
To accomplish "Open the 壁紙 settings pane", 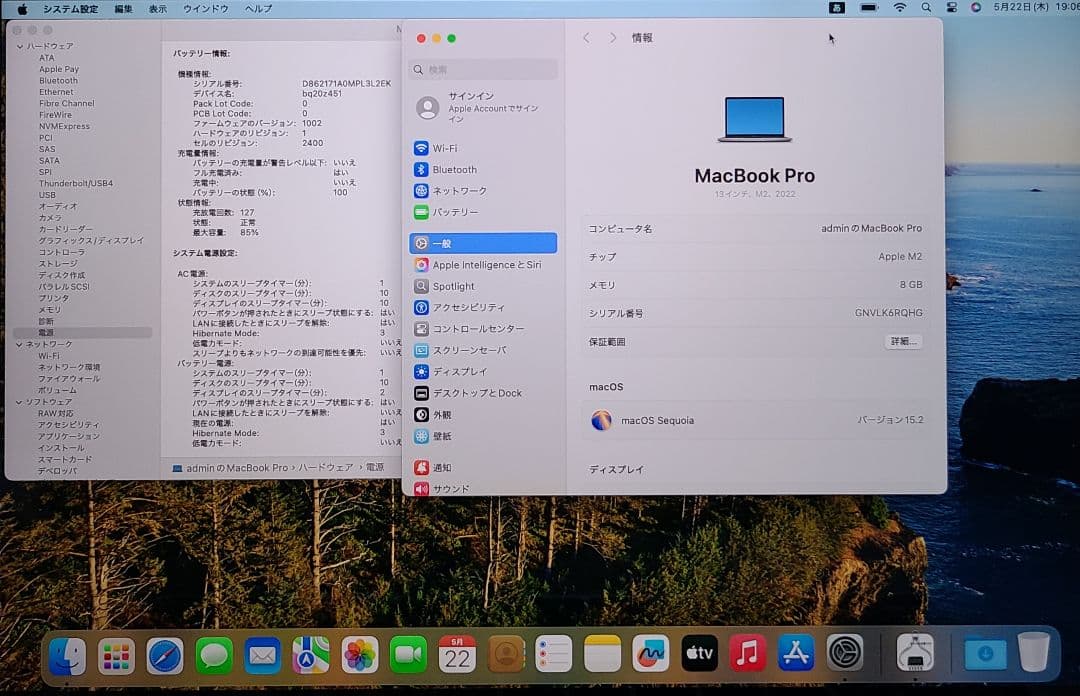I will click(x=445, y=436).
